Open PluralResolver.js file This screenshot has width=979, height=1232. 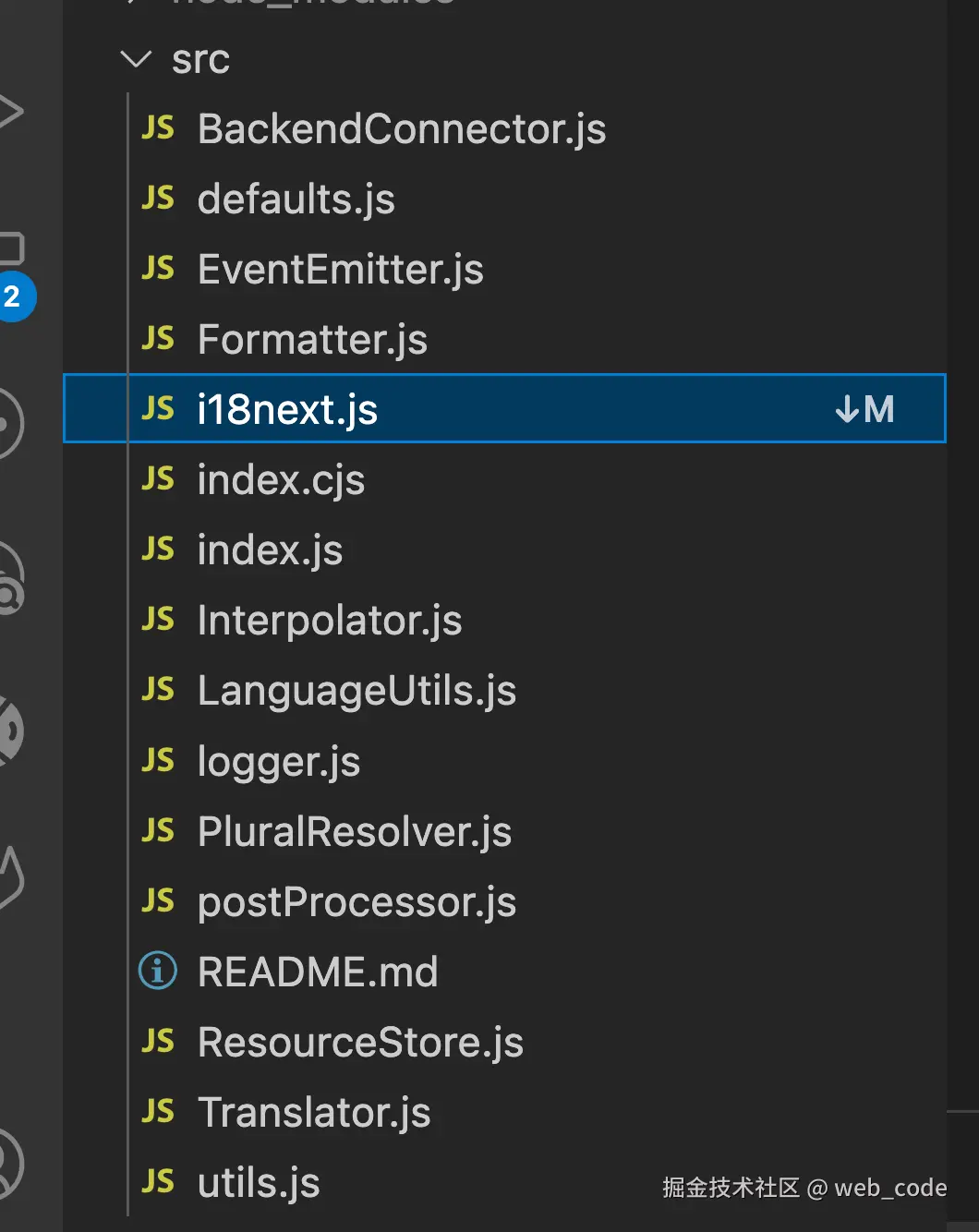355,832
